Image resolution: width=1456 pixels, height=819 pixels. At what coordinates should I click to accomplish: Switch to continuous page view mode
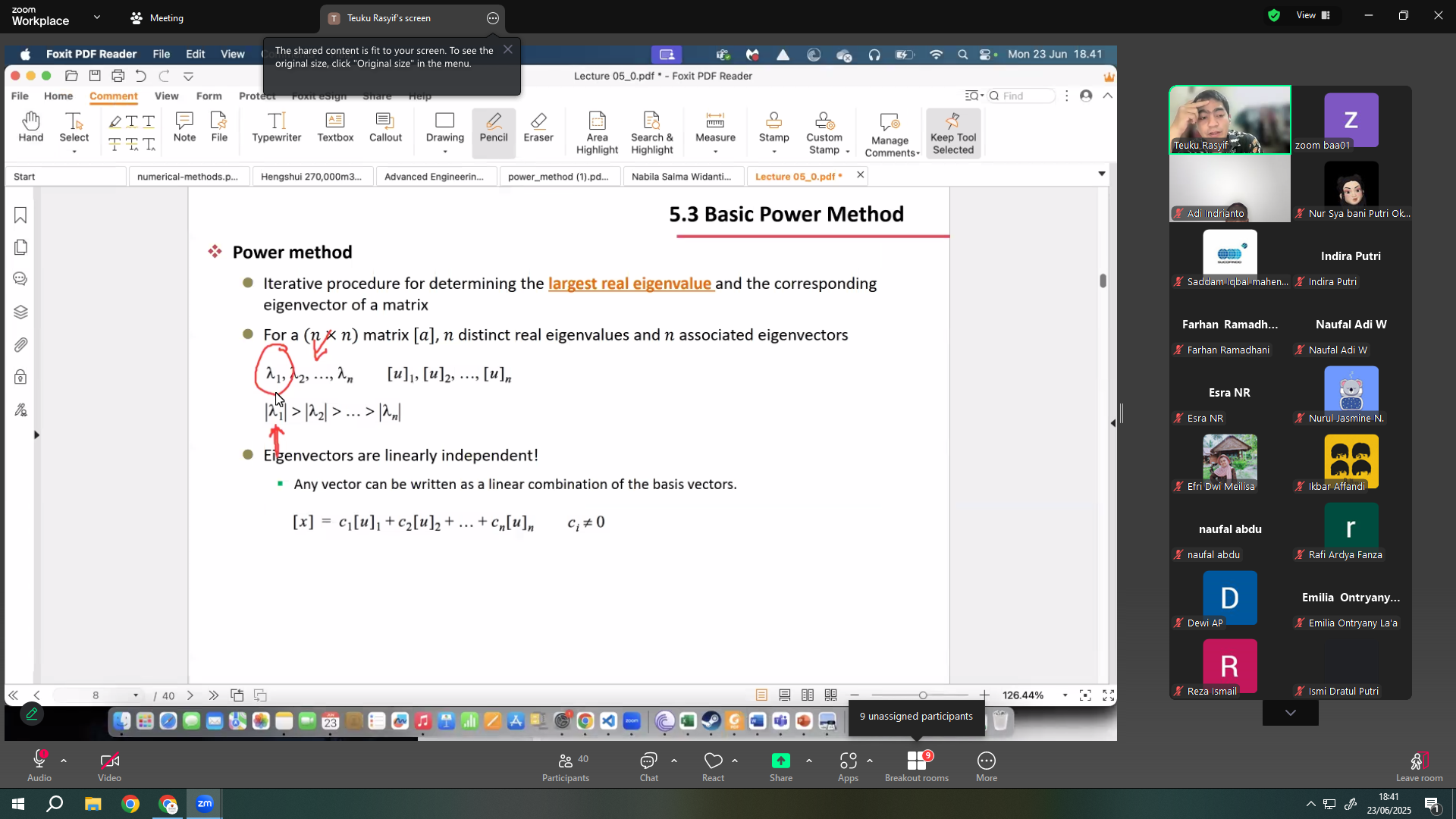pyautogui.click(x=785, y=695)
